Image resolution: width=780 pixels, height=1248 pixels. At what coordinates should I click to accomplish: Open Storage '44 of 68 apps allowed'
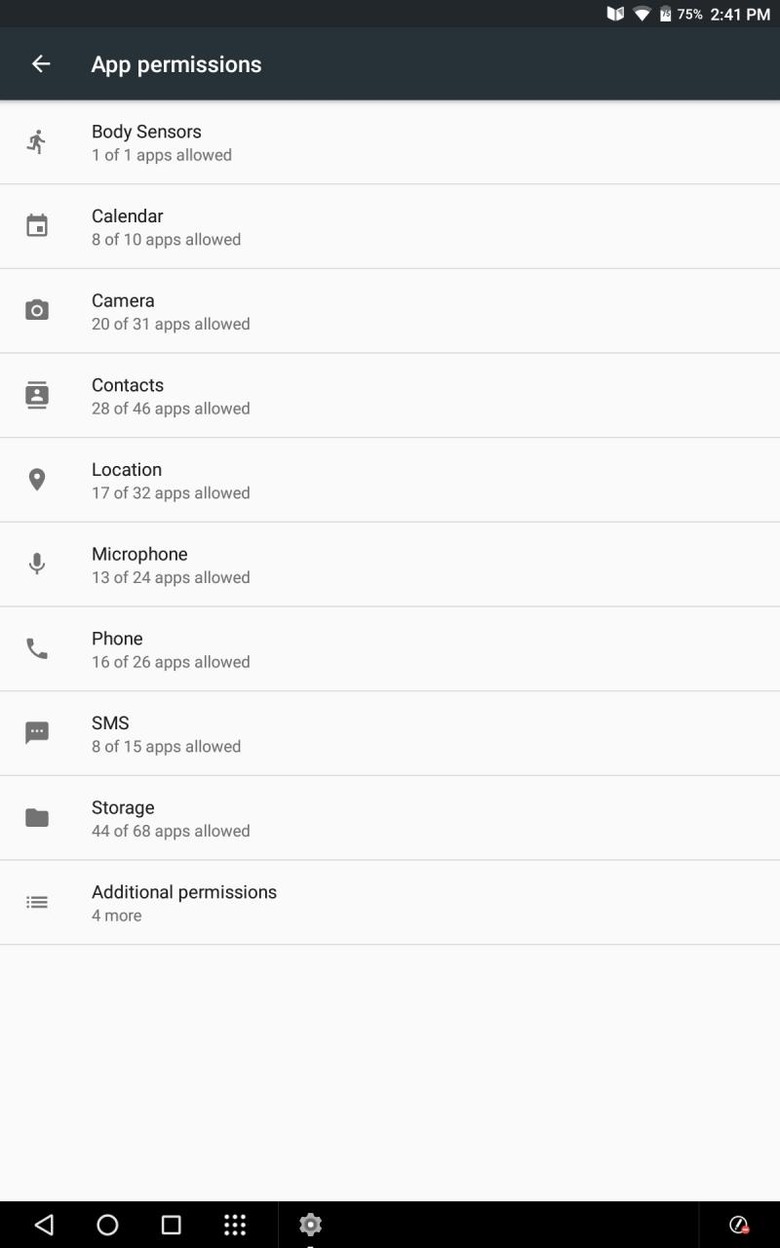(170, 830)
